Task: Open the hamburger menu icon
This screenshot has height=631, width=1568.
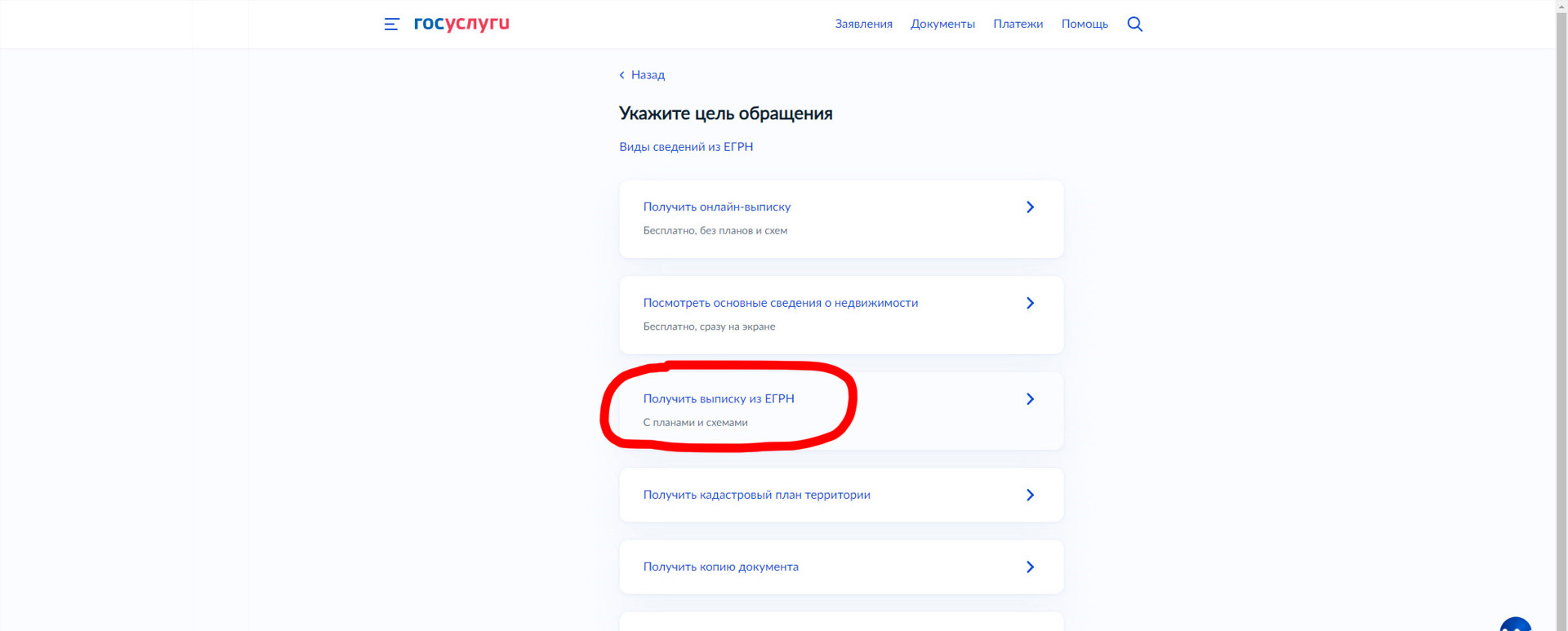Action: (x=392, y=24)
